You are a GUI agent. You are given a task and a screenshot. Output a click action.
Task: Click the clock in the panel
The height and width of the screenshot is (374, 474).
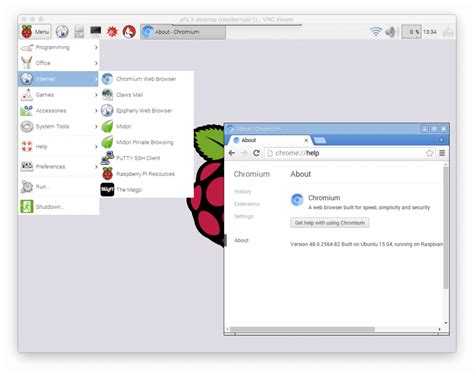(x=430, y=32)
